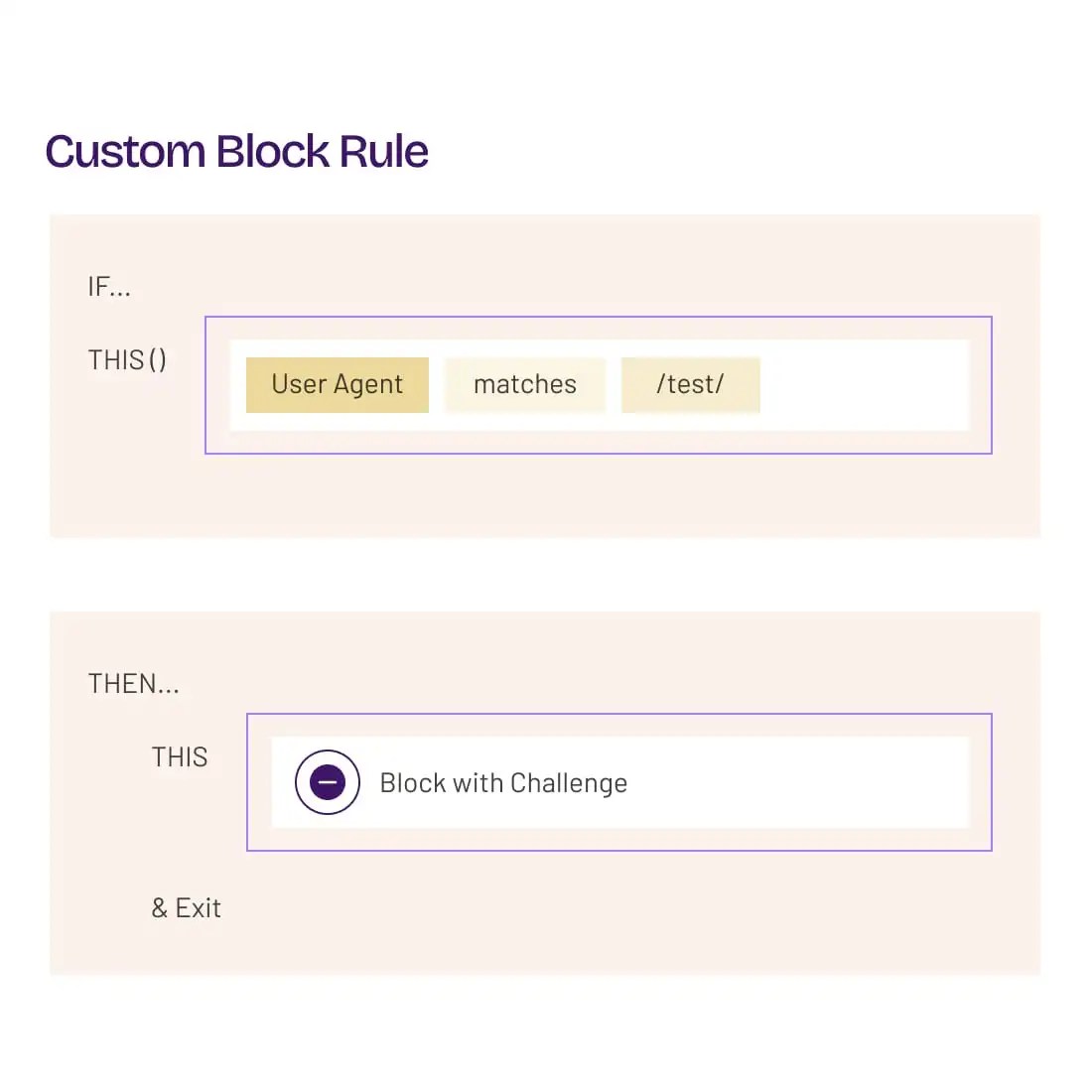This screenshot has height=1092, width=1092.
Task: Click the "THIS" label beside the action box
Action: [180, 757]
